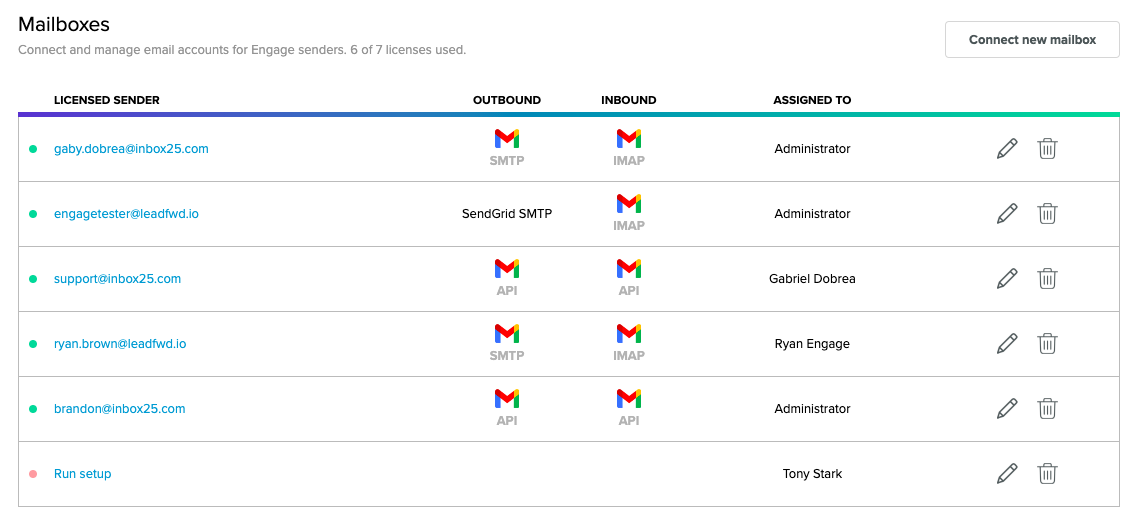Edit the gaby.dobrea@inbox25.com mailbox via pencil icon
Screen dimensions: 1137x526
(x=1006, y=149)
